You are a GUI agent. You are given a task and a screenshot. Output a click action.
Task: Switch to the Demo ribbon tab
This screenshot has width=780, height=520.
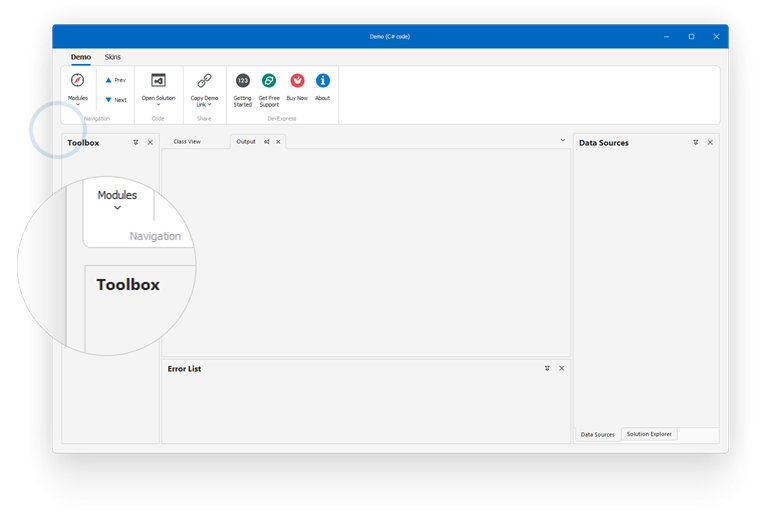click(81, 57)
